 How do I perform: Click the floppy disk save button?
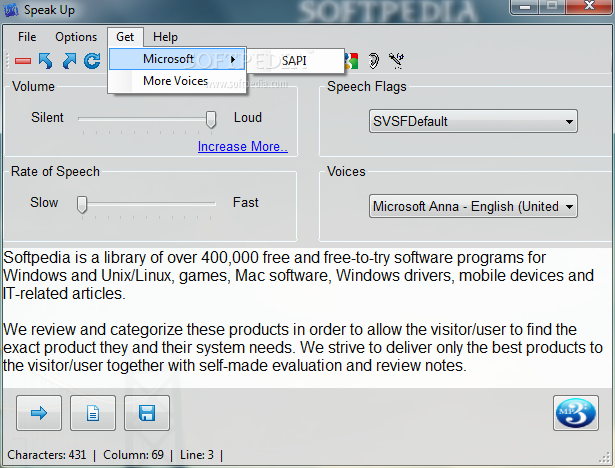tap(147, 413)
